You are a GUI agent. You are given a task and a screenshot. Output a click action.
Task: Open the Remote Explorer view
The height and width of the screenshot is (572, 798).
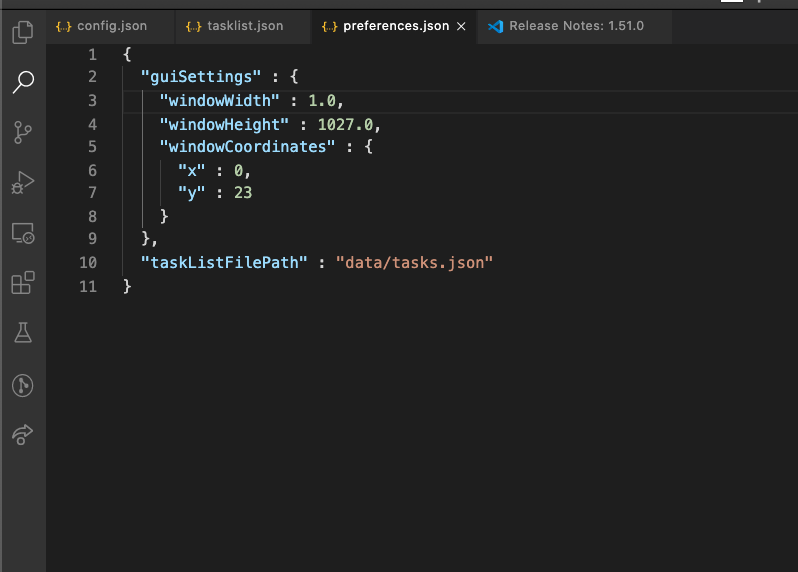(23, 233)
